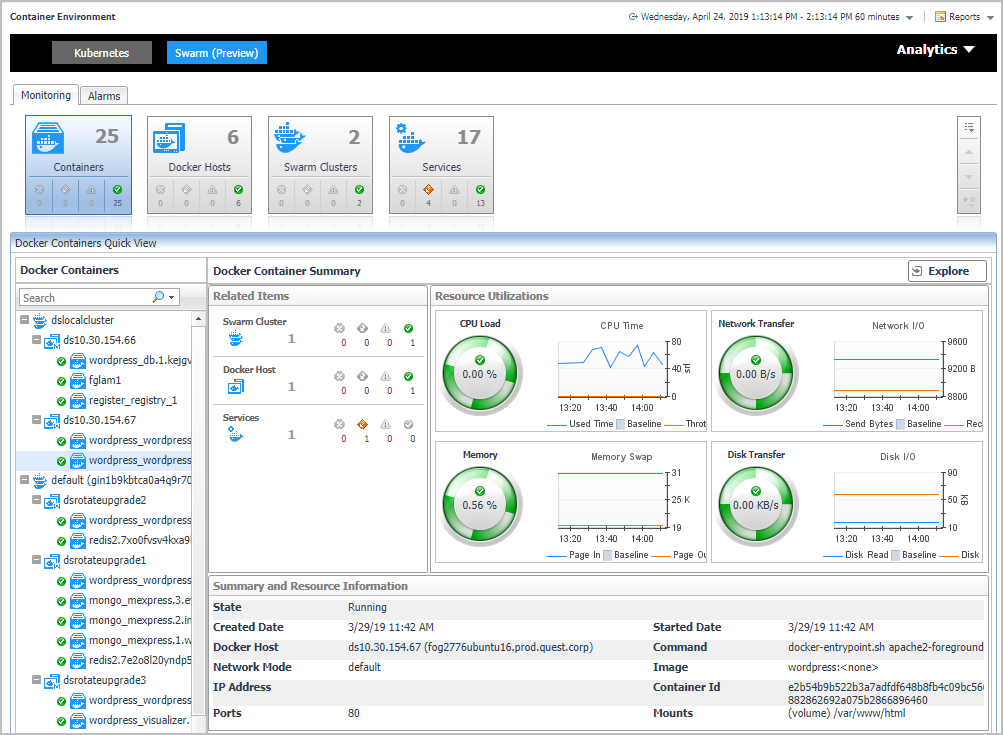Click the Docker Host icon in Related Items
The image size is (1003, 735).
pyautogui.click(x=236, y=387)
